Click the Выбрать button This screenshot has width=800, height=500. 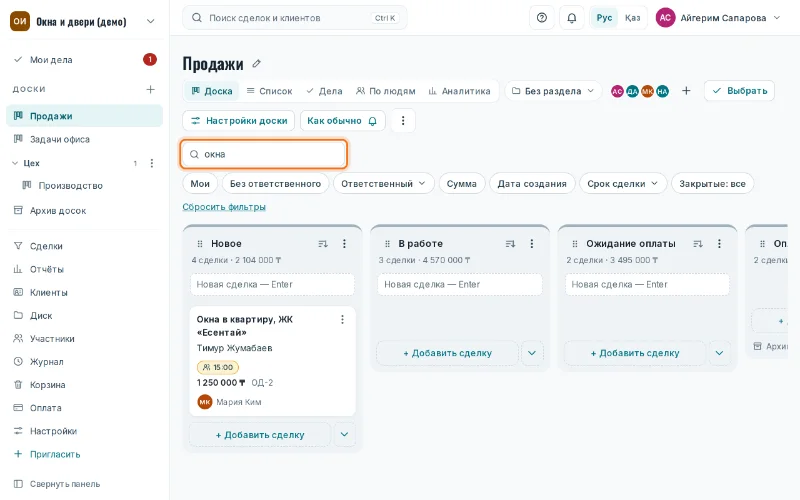point(739,91)
